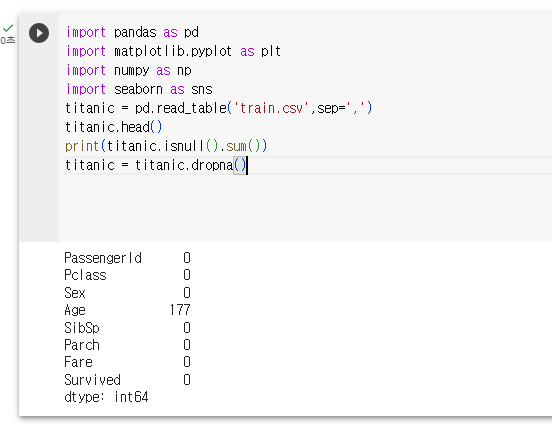Click the print(titanic.isnull().sum()) statement
Screen dimensions: 552x424
coord(166,146)
